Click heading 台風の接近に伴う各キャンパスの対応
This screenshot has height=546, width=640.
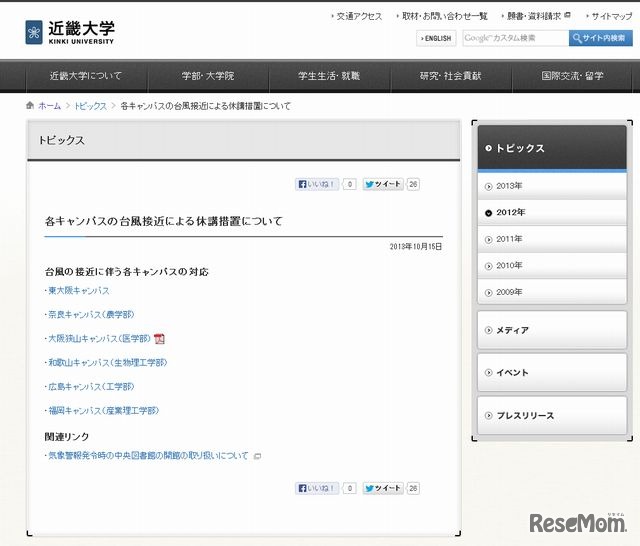[127, 272]
